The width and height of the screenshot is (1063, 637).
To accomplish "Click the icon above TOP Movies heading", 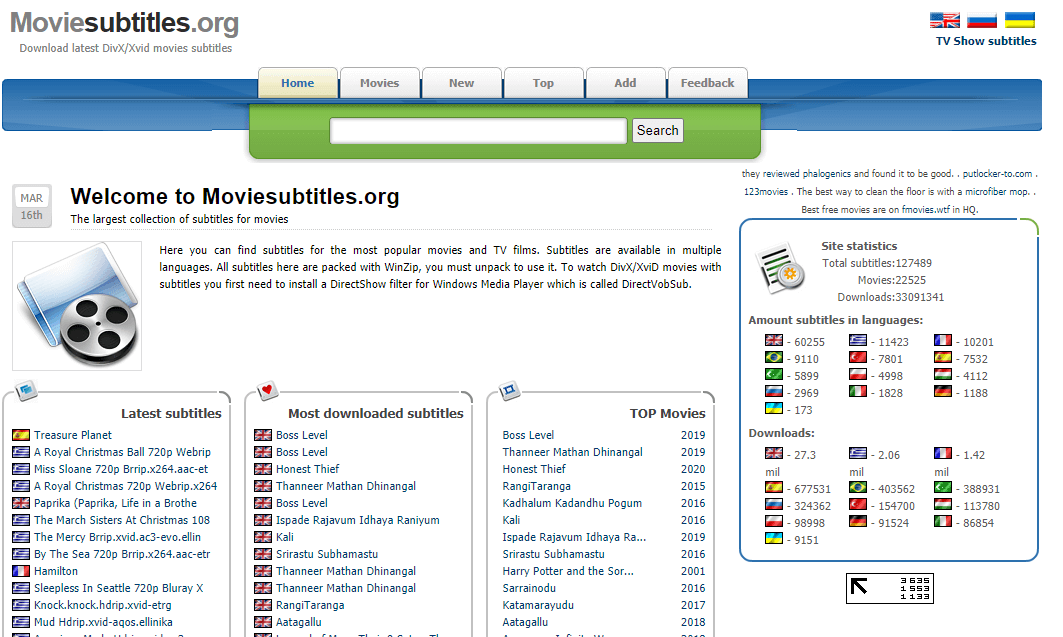I will click(509, 390).
